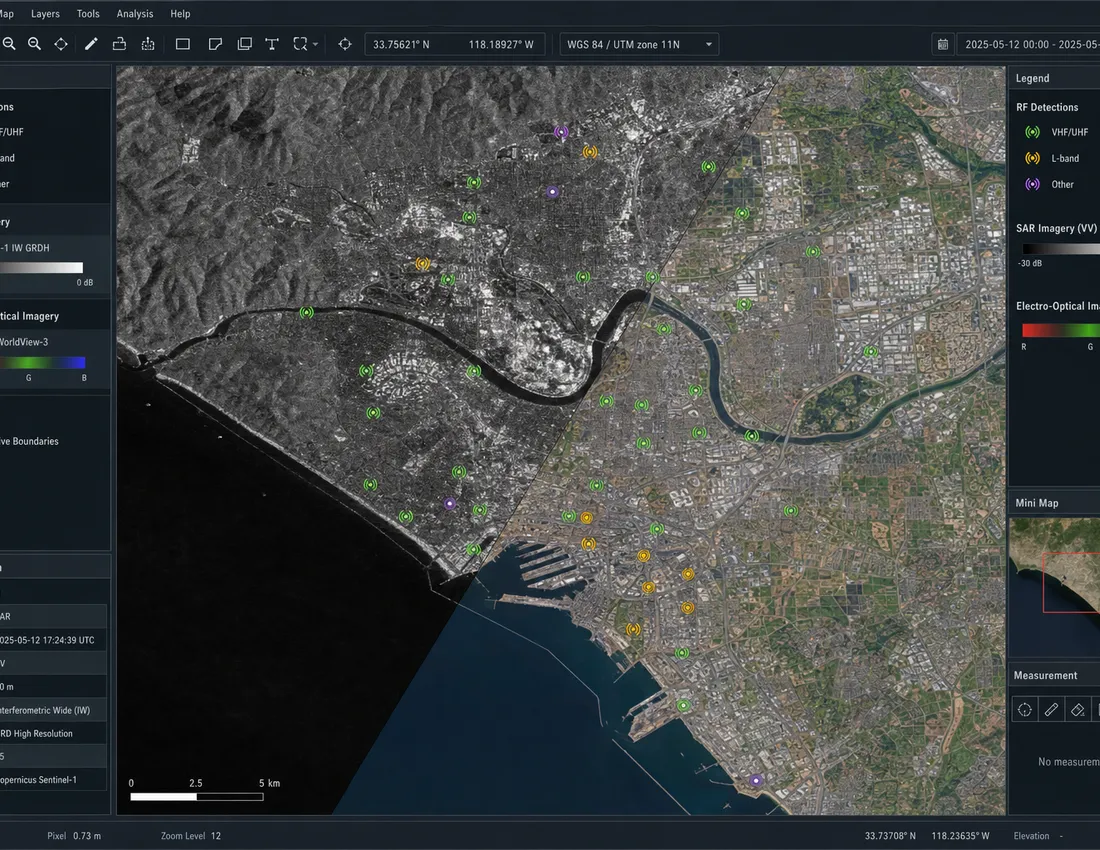Select the ruler distance measurement tool
This screenshot has height=850, width=1100.
tap(1051, 710)
